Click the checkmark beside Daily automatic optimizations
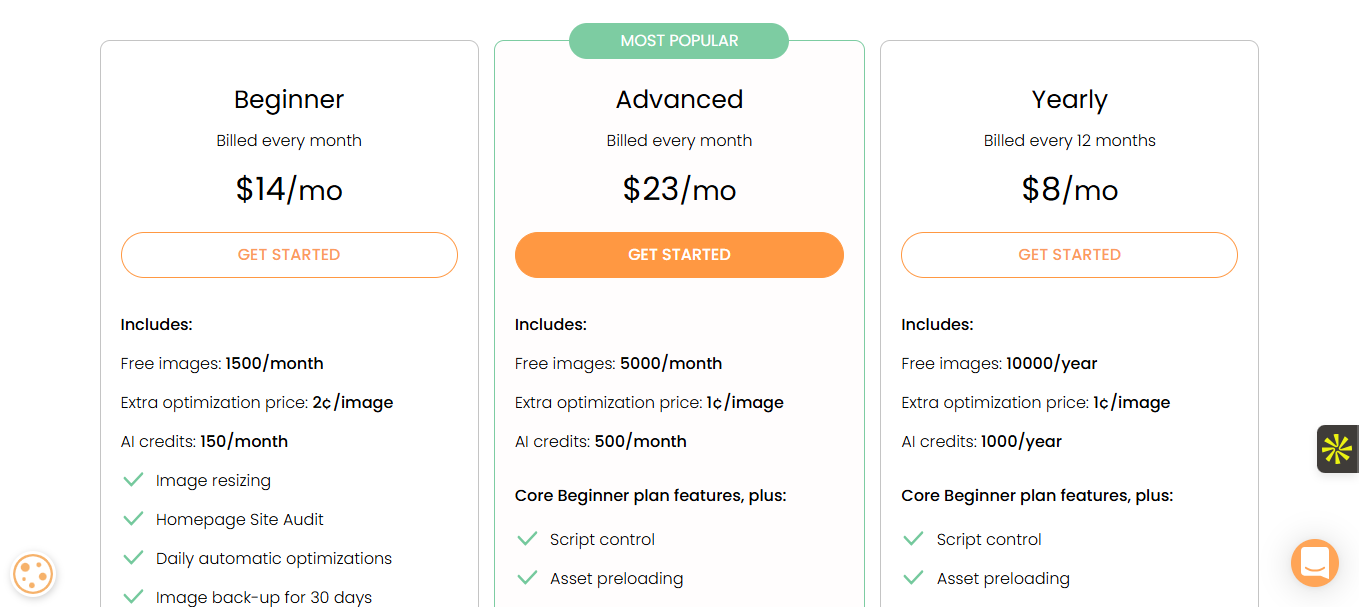Screen dimensions: 1359x607 click(x=133, y=558)
